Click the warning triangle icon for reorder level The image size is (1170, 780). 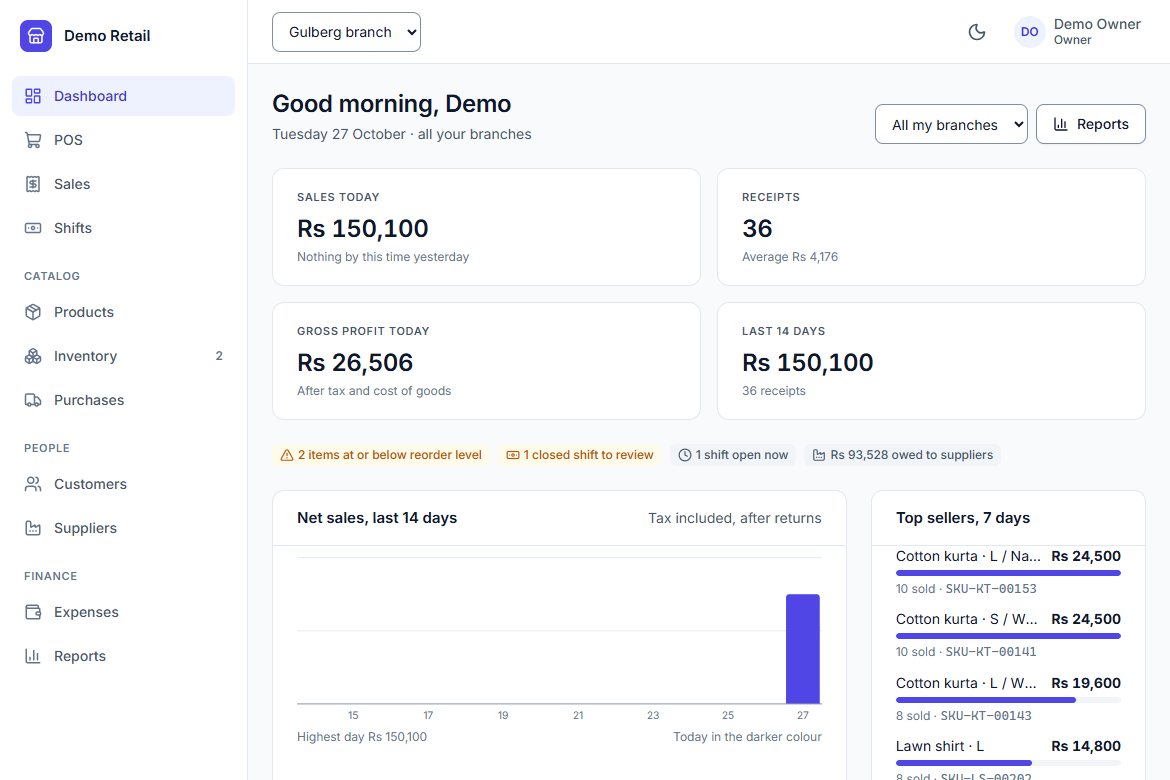pos(287,455)
